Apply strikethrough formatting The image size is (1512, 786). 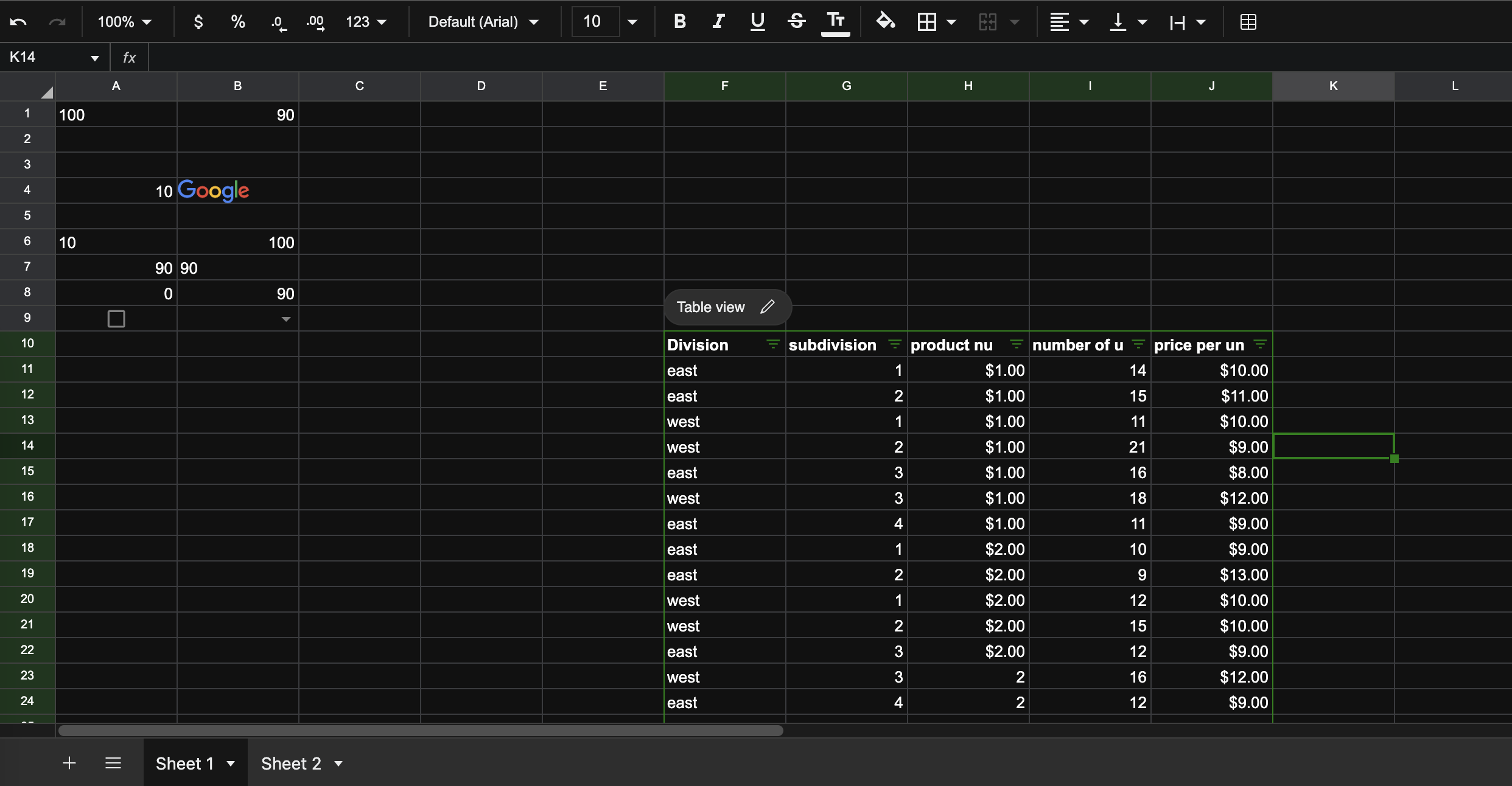point(796,22)
